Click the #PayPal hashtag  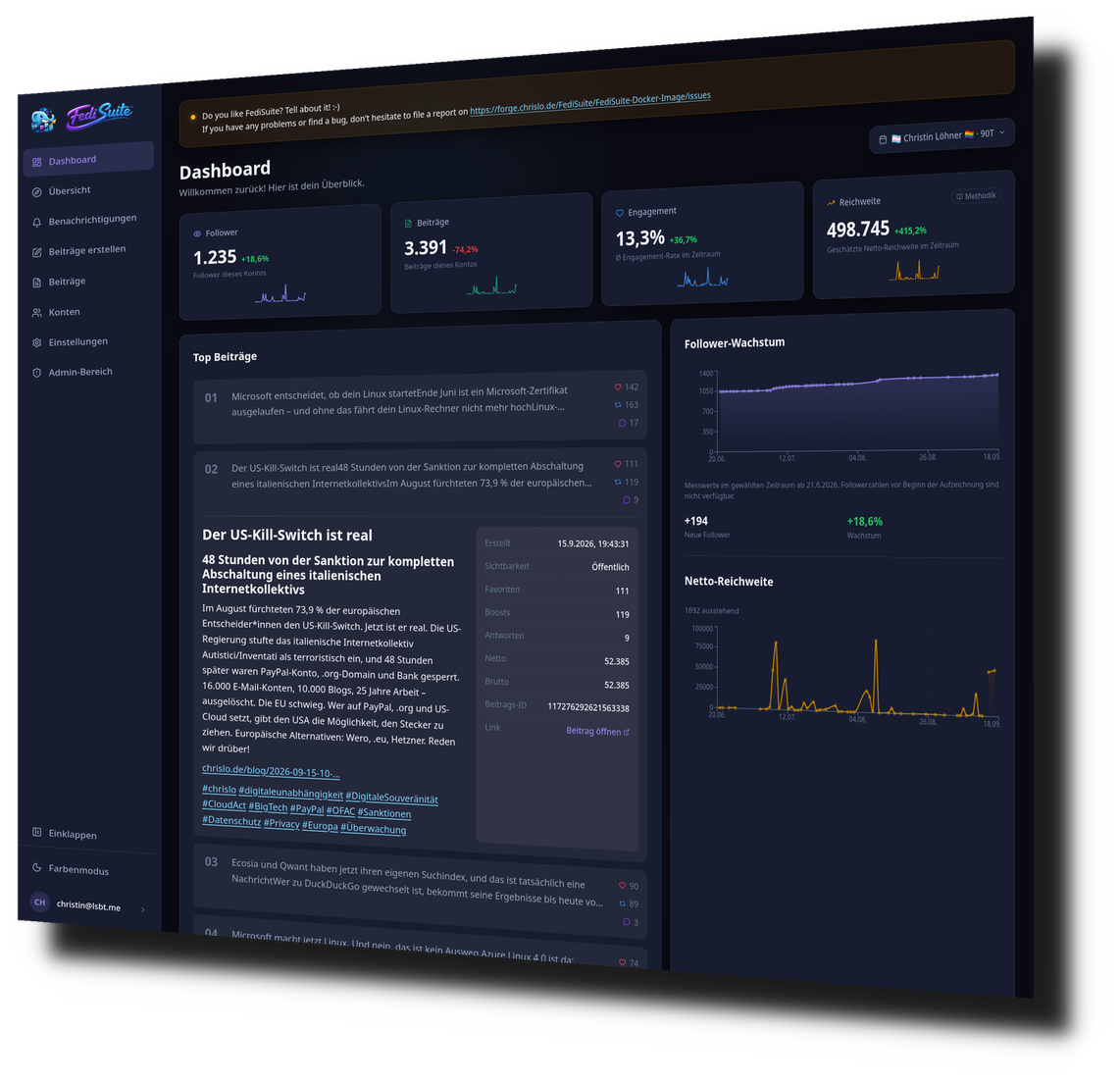(306, 808)
